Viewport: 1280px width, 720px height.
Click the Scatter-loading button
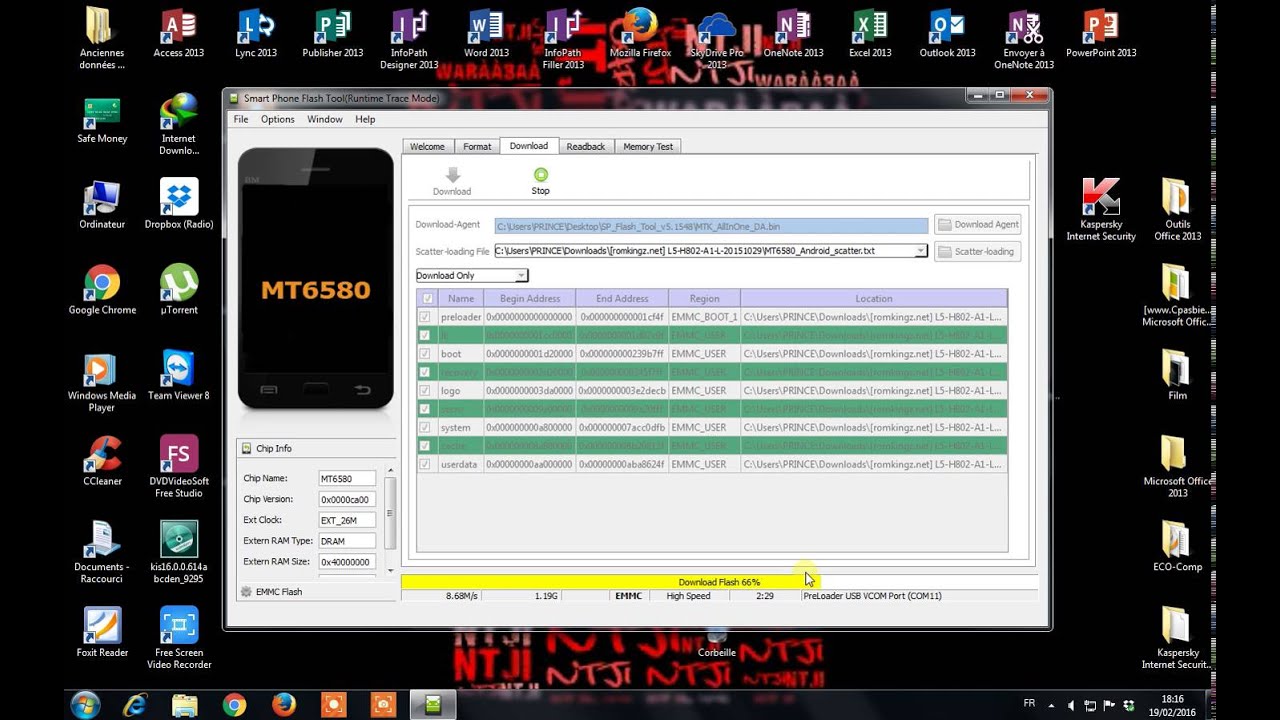click(978, 252)
